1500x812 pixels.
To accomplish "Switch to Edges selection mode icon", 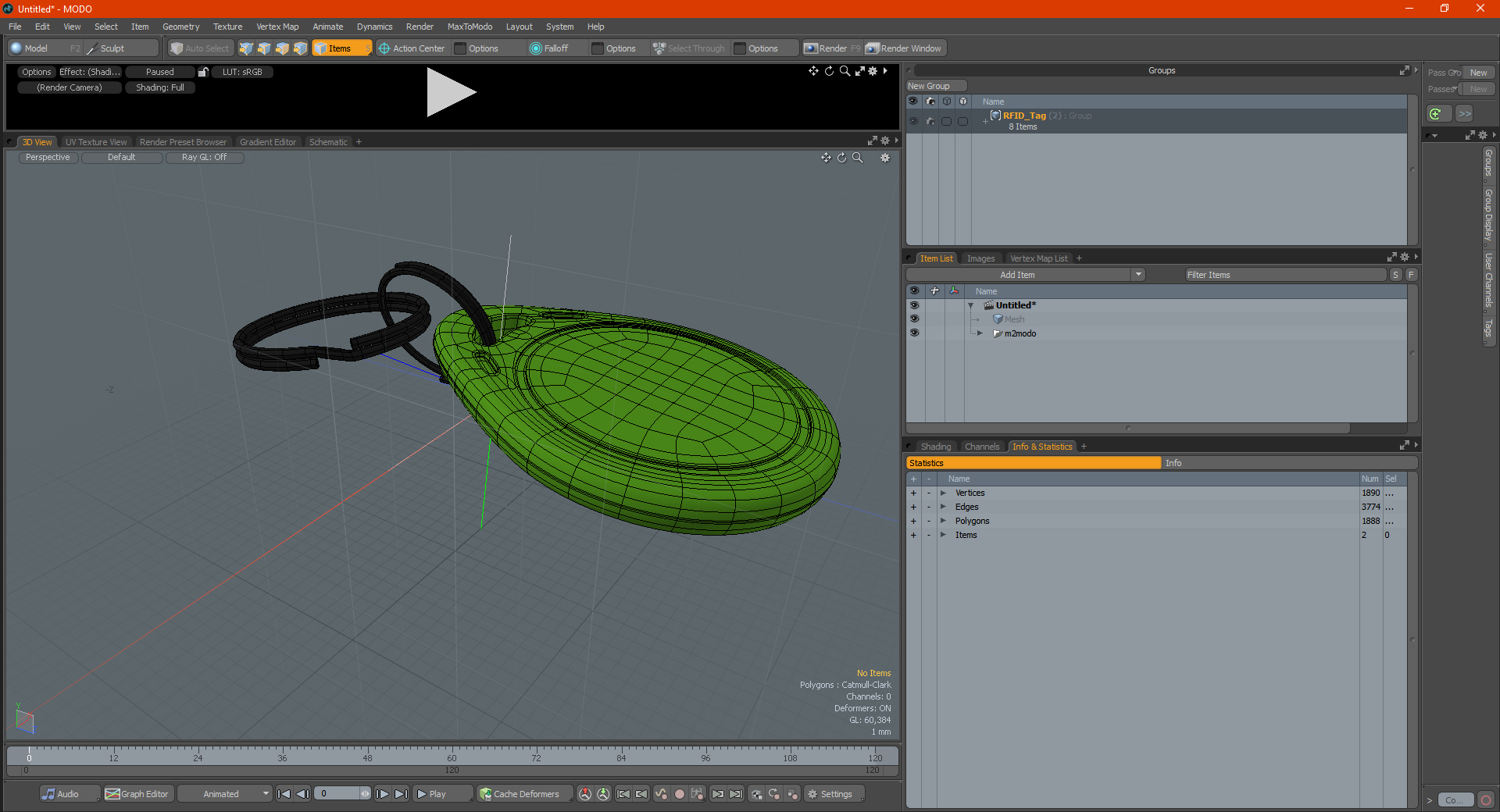I will tap(264, 48).
